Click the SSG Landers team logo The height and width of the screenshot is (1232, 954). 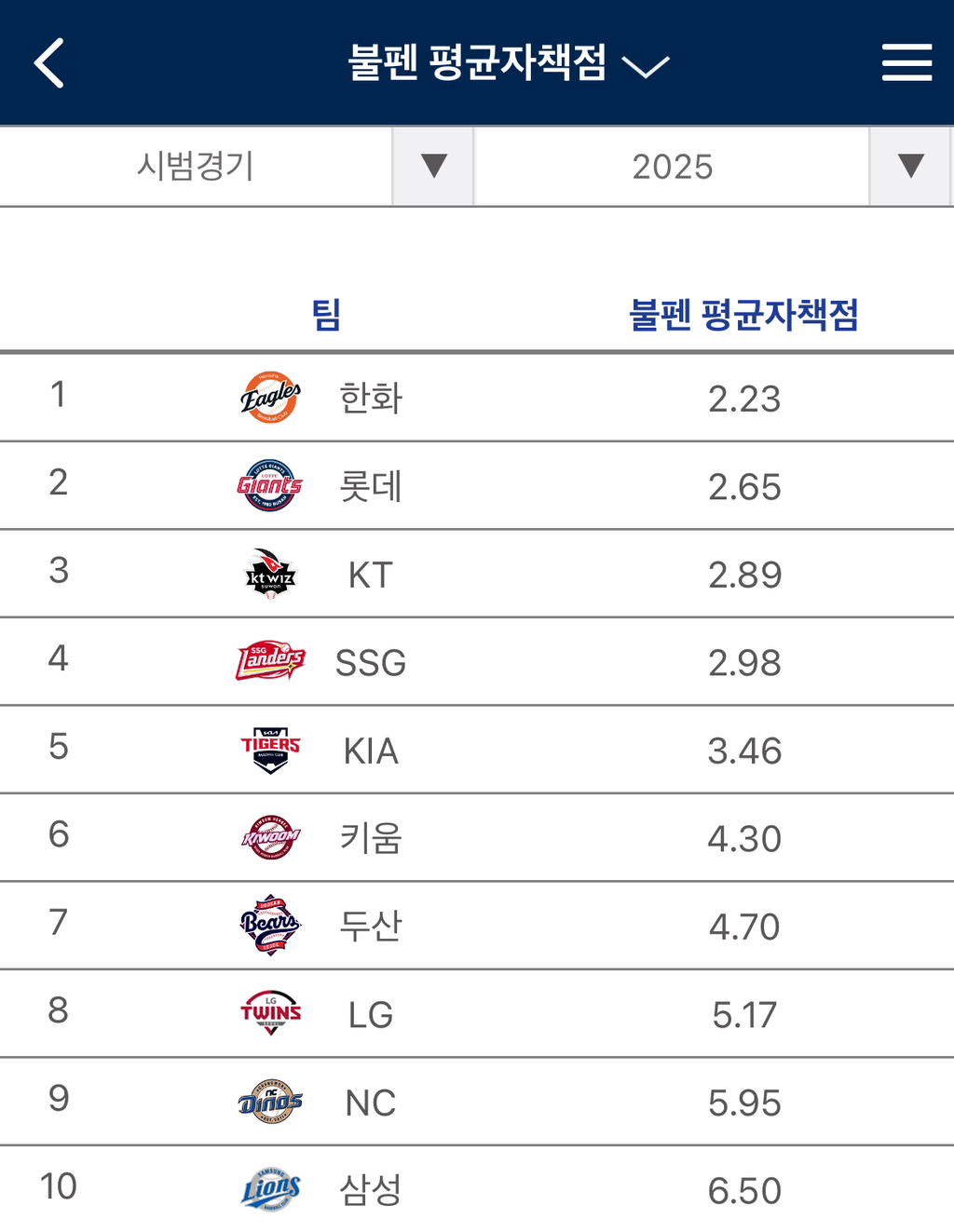[x=270, y=661]
